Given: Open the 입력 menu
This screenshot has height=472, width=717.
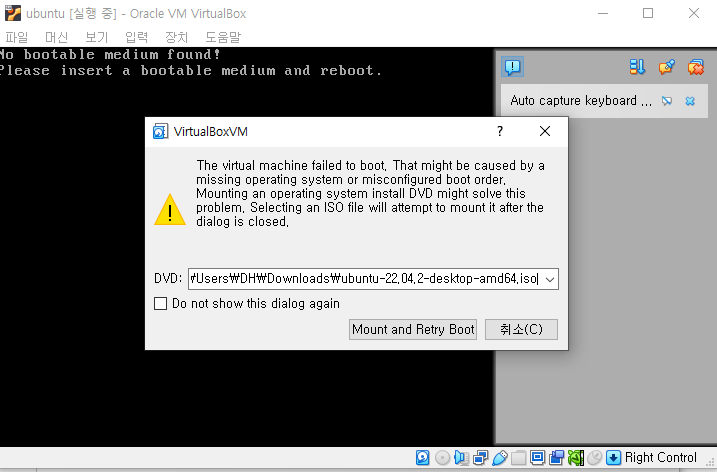Looking at the screenshot, I should [x=136, y=37].
